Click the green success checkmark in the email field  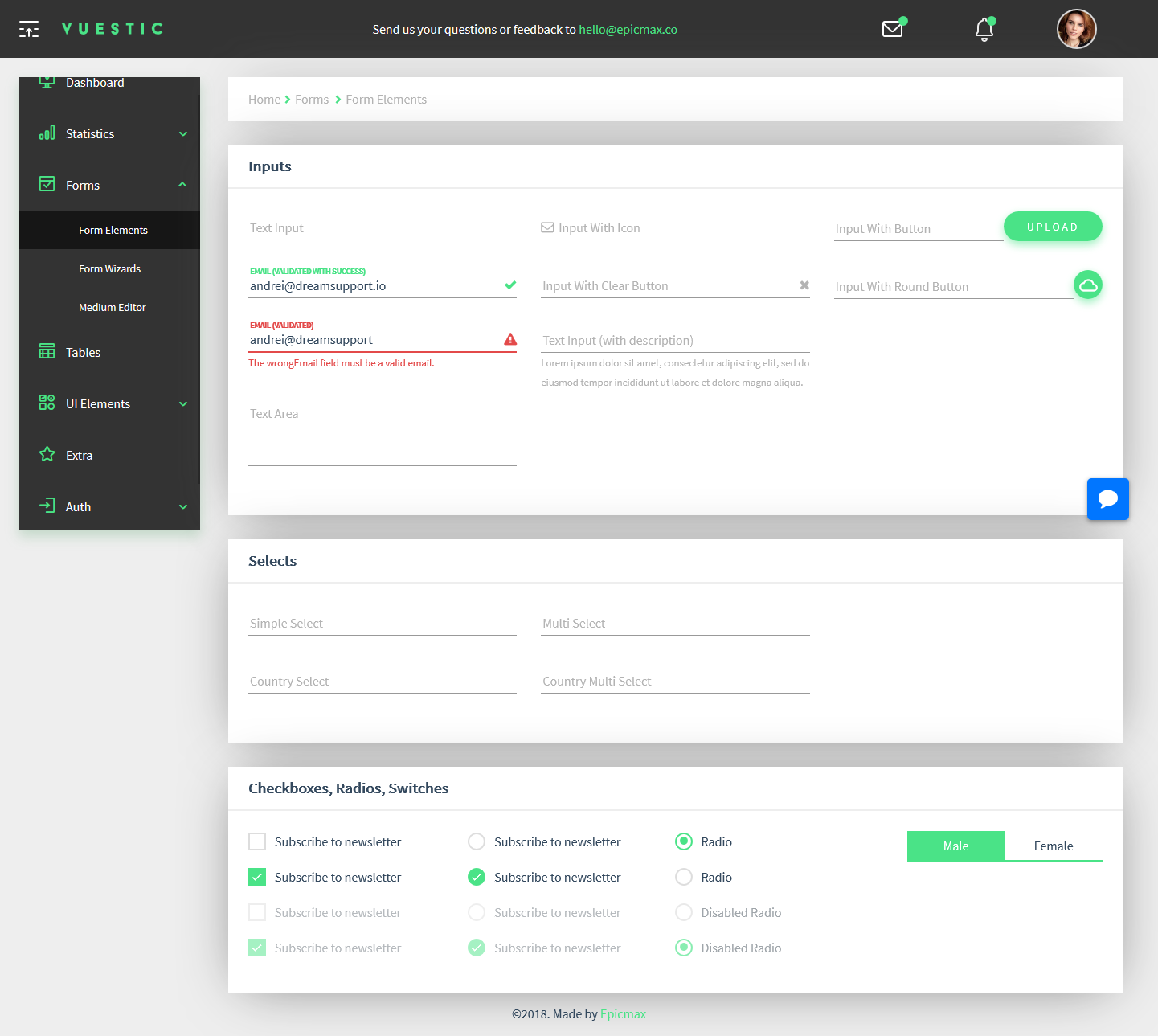click(x=510, y=285)
